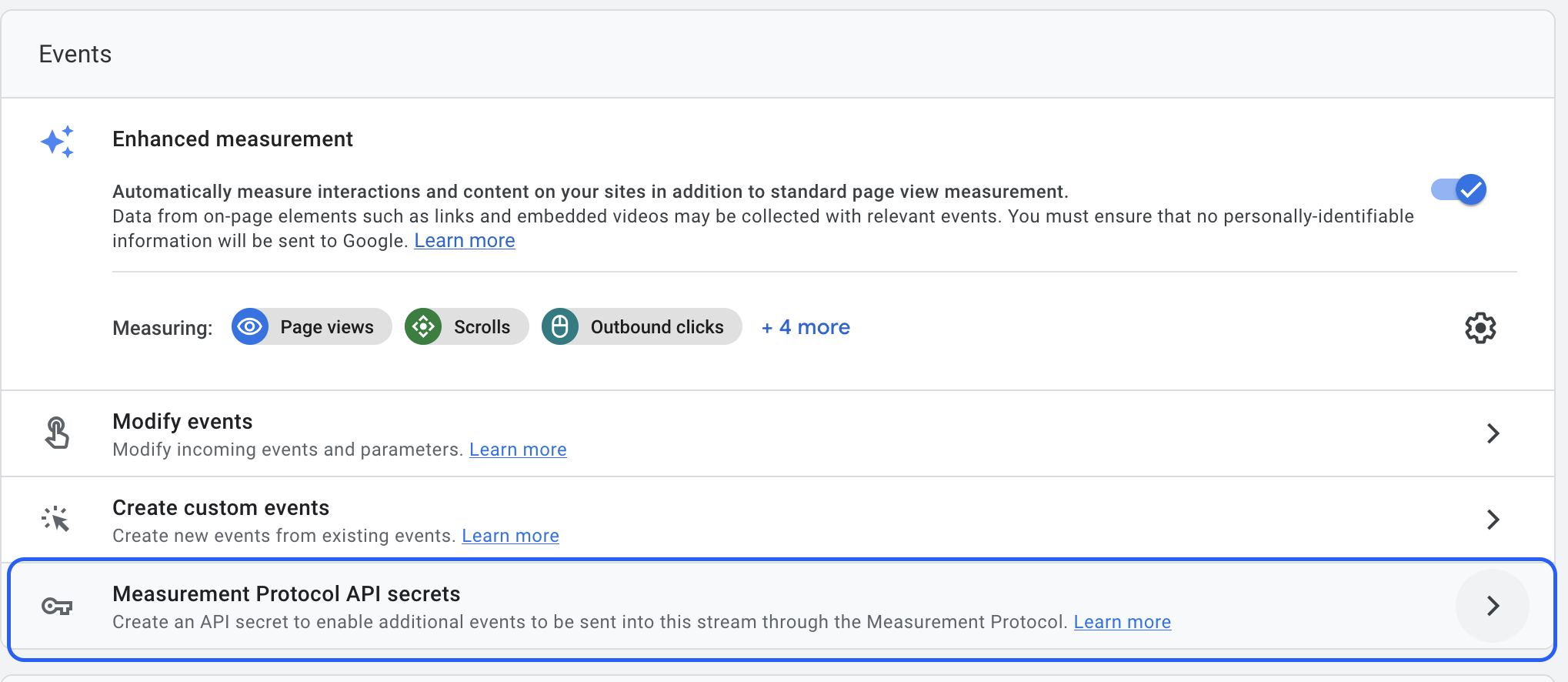1568x682 pixels.
Task: Click the Page views eye icon
Action: click(250, 327)
